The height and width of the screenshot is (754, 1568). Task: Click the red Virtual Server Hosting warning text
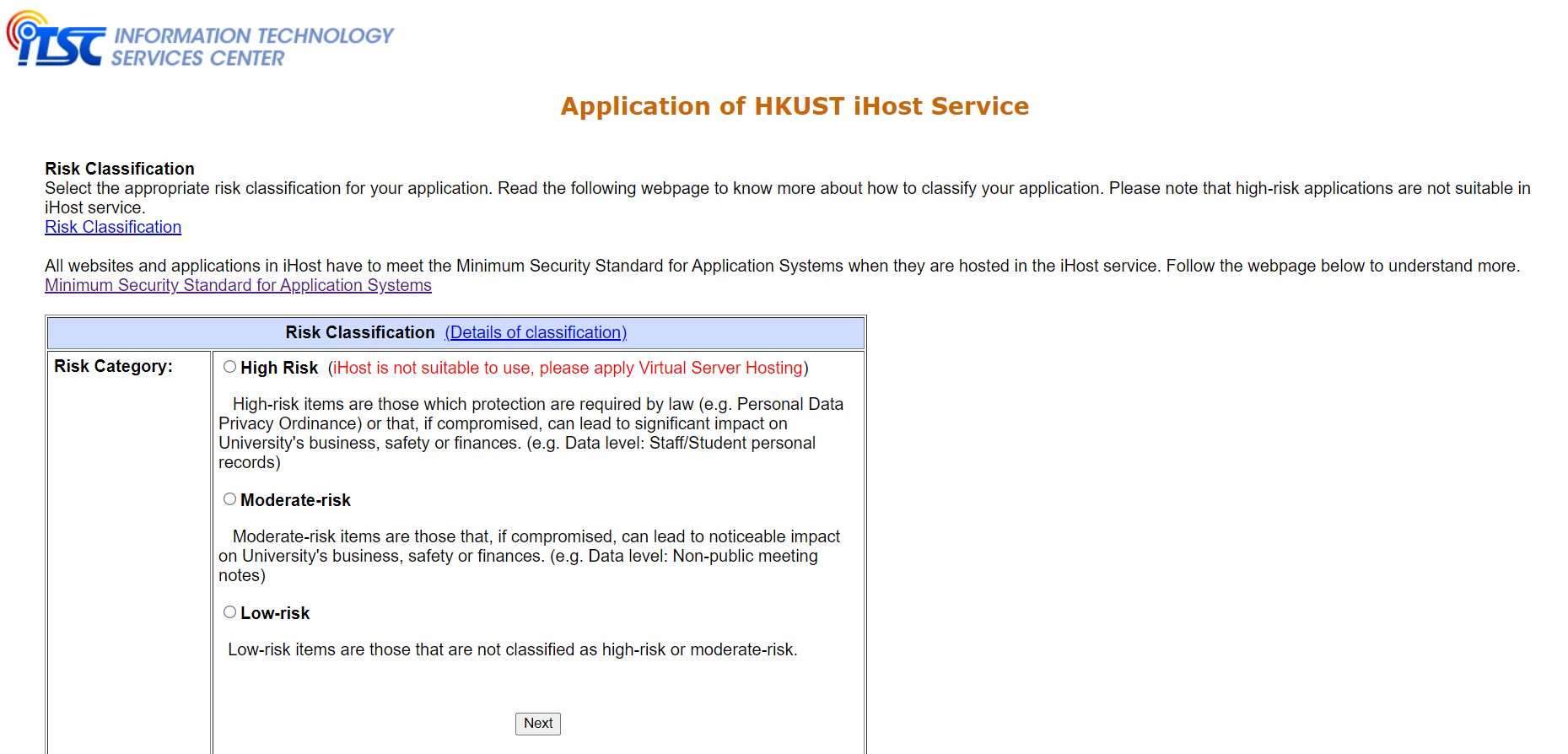568,368
